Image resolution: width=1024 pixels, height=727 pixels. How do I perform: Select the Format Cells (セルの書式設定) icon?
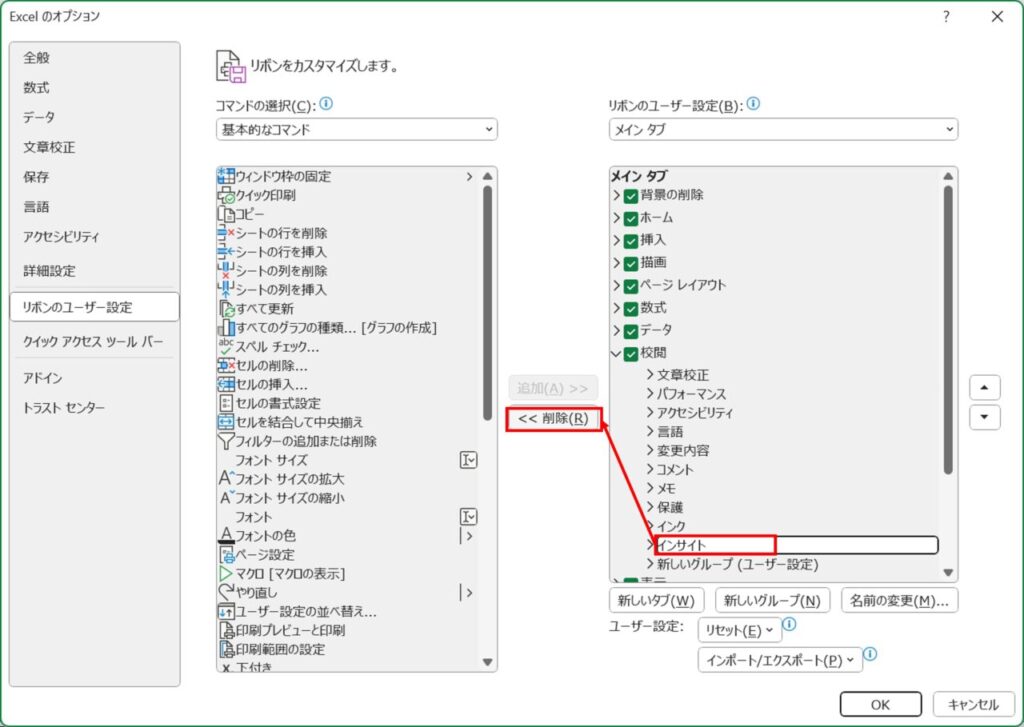226,403
